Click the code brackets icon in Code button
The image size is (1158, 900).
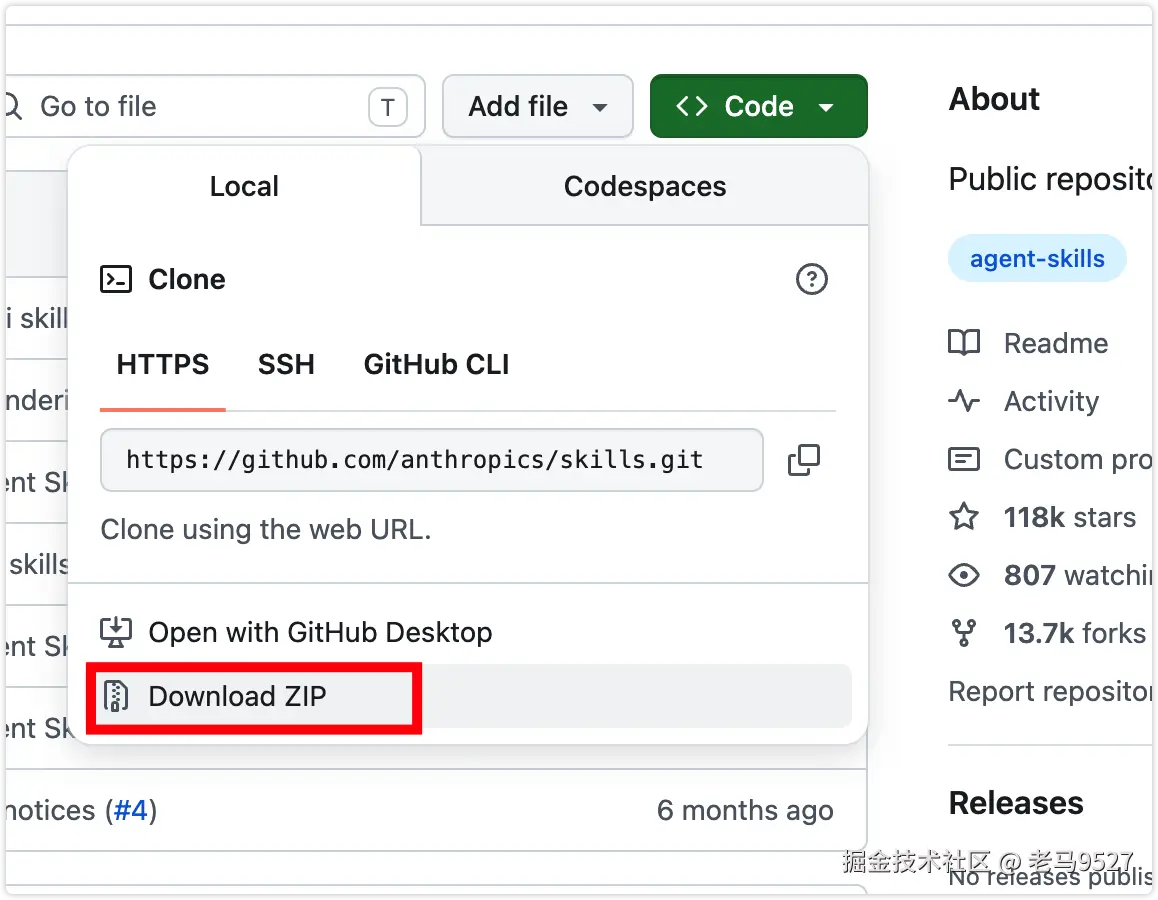692,106
